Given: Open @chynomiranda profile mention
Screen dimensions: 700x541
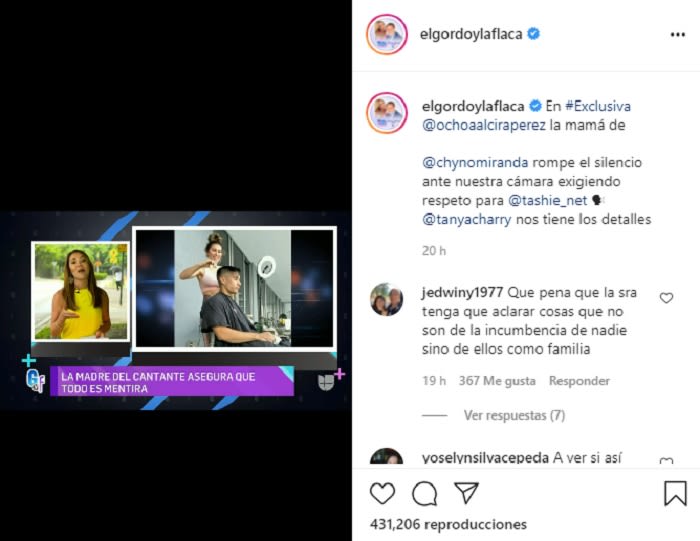Looking at the screenshot, I should pos(475,162).
